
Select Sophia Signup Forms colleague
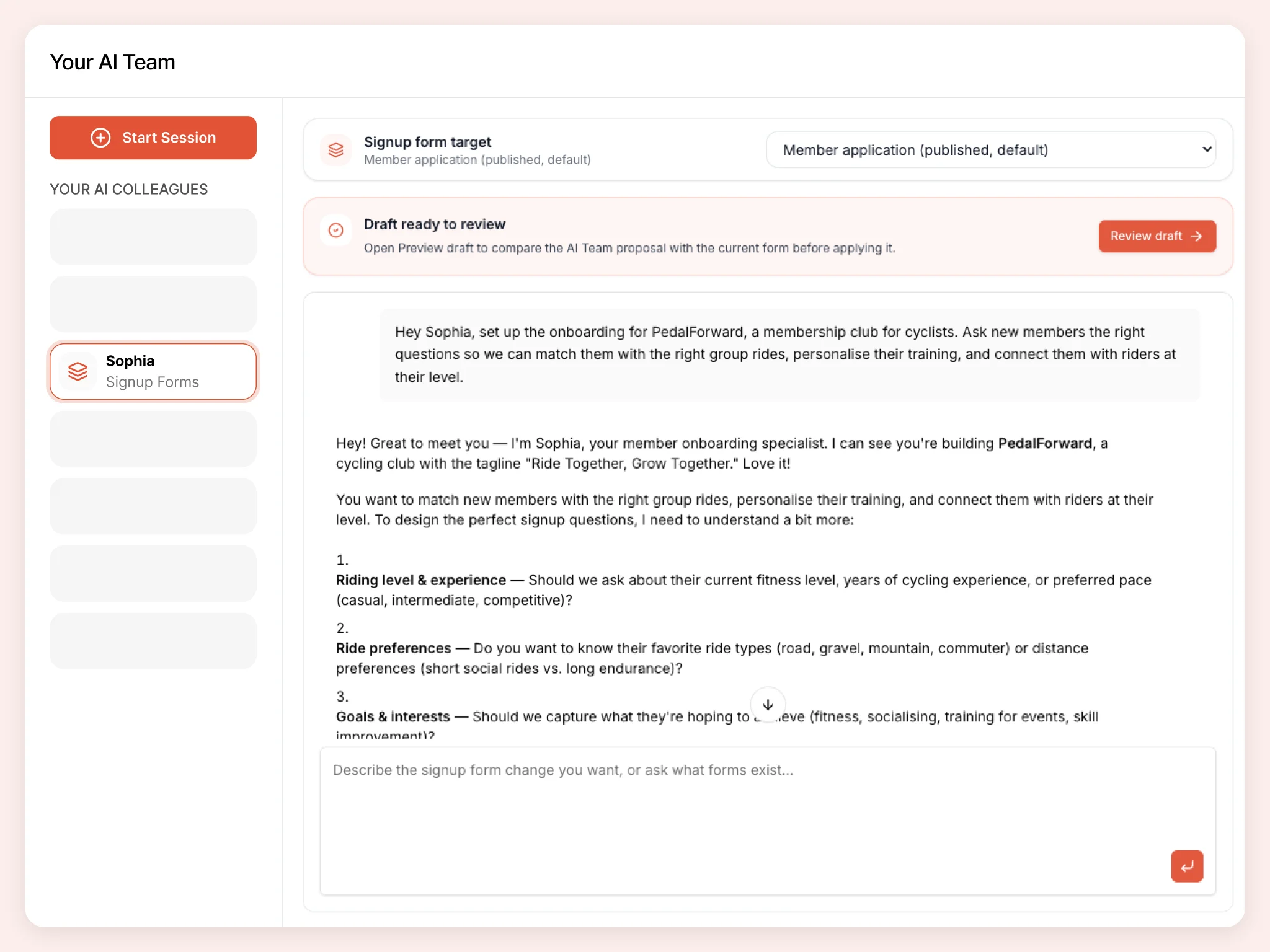[x=153, y=371]
